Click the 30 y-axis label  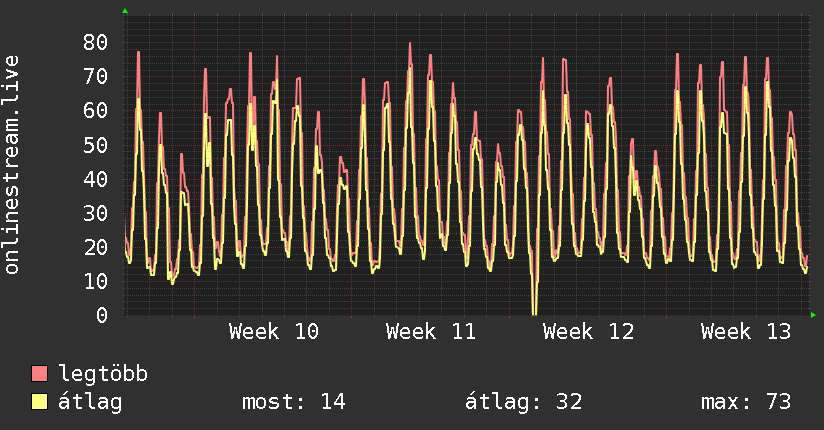coord(96,213)
